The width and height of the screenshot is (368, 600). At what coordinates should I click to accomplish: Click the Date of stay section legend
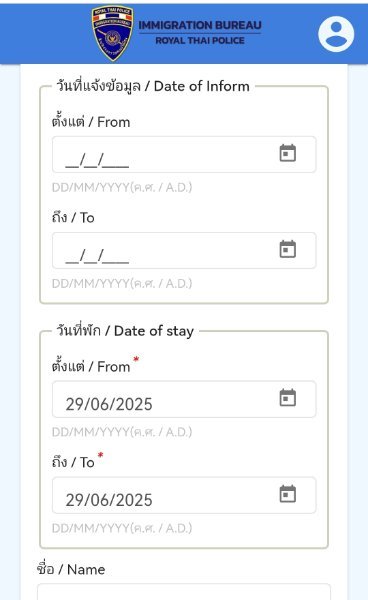click(125, 331)
